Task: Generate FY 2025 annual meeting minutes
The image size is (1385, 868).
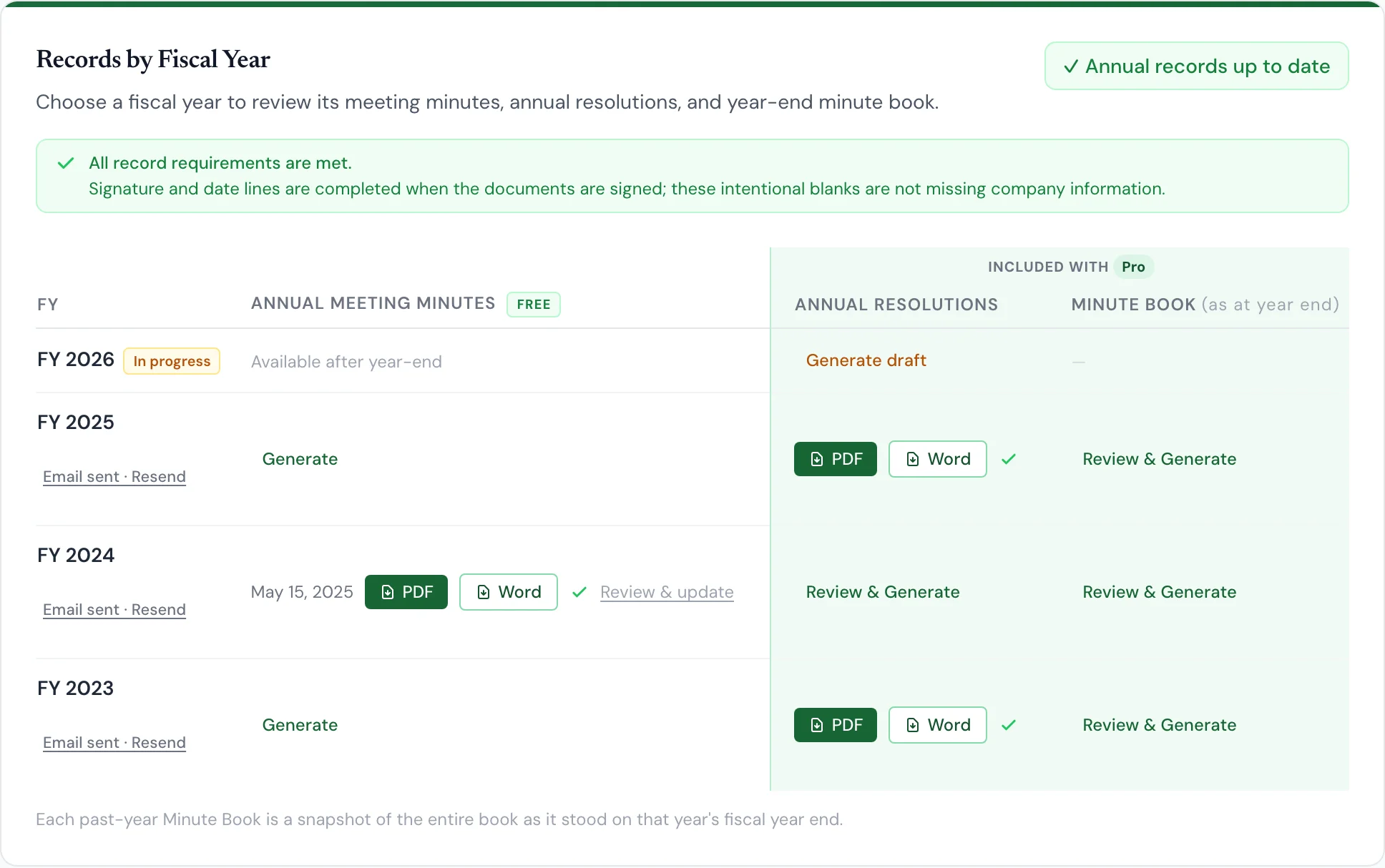Action: tap(300, 459)
